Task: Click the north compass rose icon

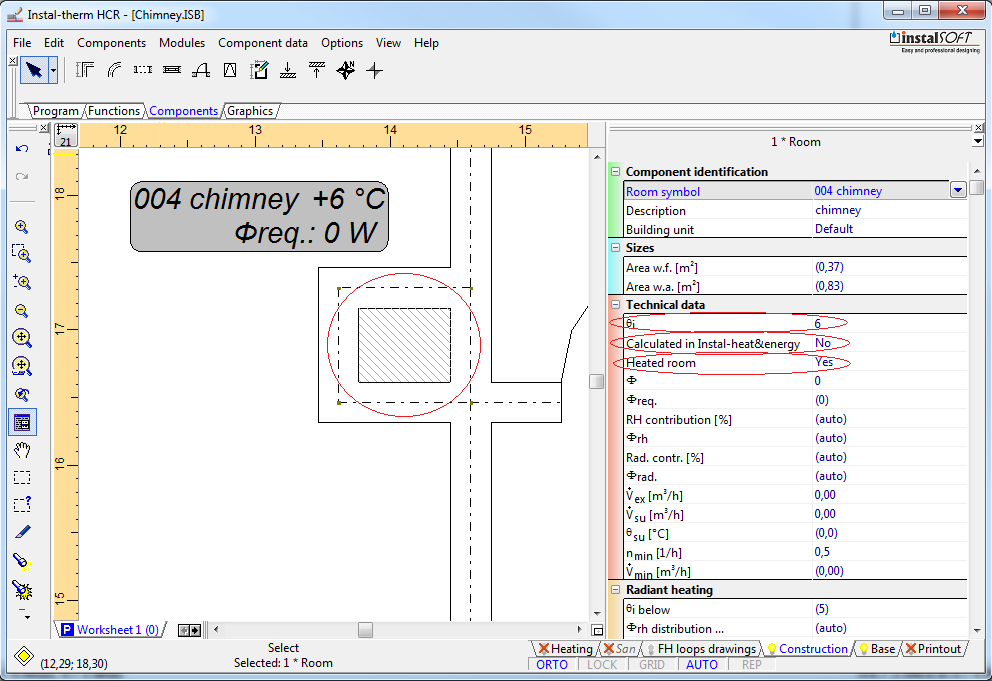Action: [345, 70]
